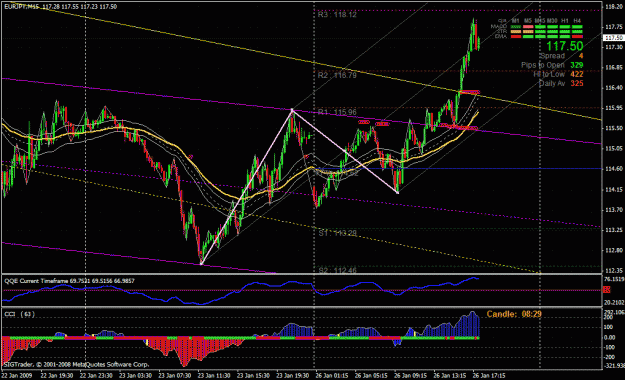Image resolution: width=625 pixels, height=380 pixels.
Task: Click the 76.1519 QQE scale value
Action: (614, 279)
